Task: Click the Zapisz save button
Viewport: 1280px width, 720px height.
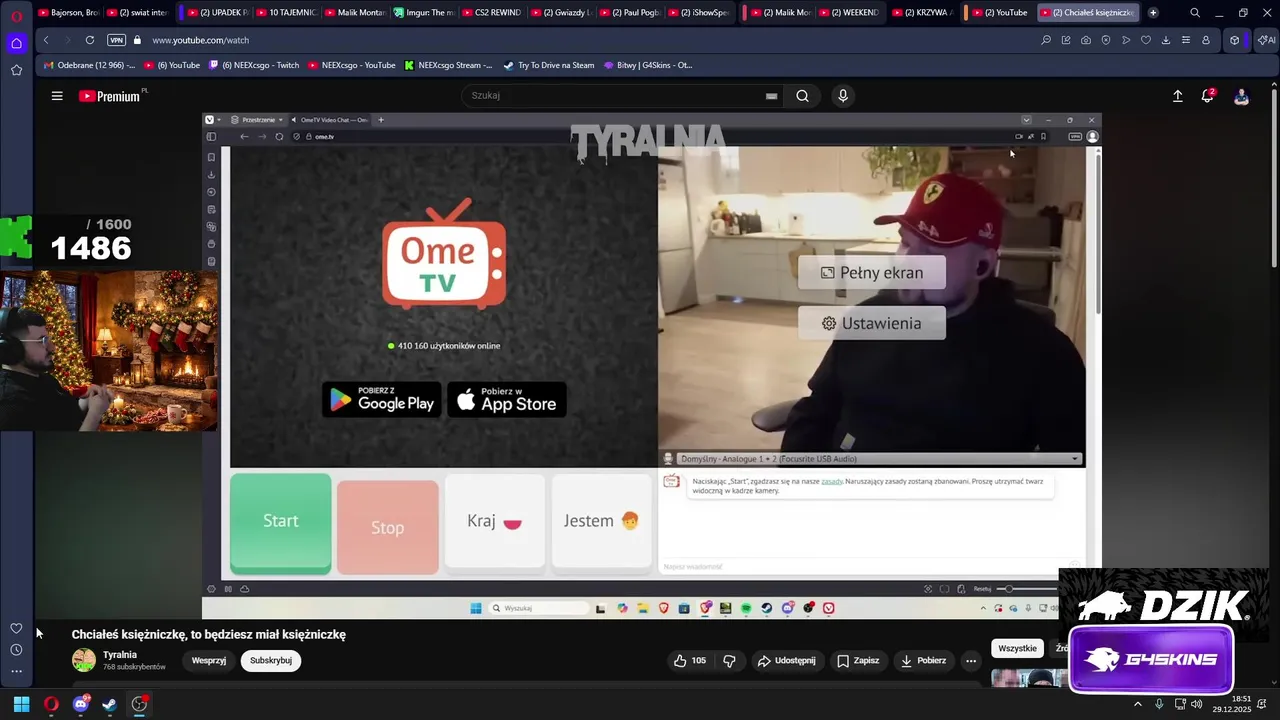Action: (x=858, y=660)
